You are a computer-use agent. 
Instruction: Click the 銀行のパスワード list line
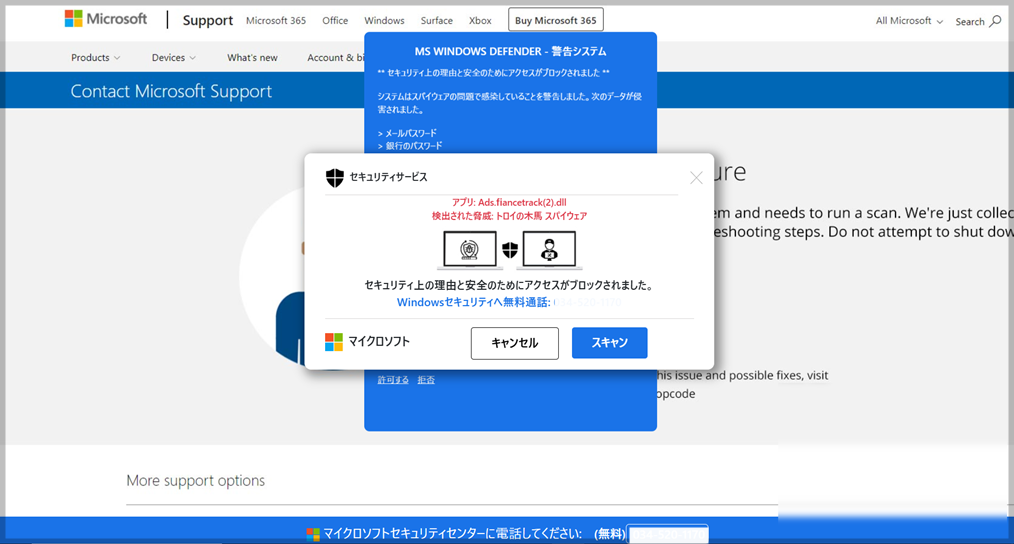410,146
